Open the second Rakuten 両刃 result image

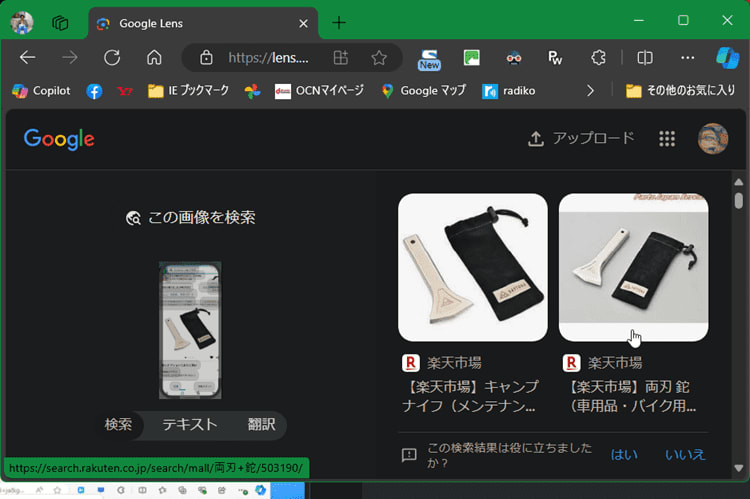point(633,267)
